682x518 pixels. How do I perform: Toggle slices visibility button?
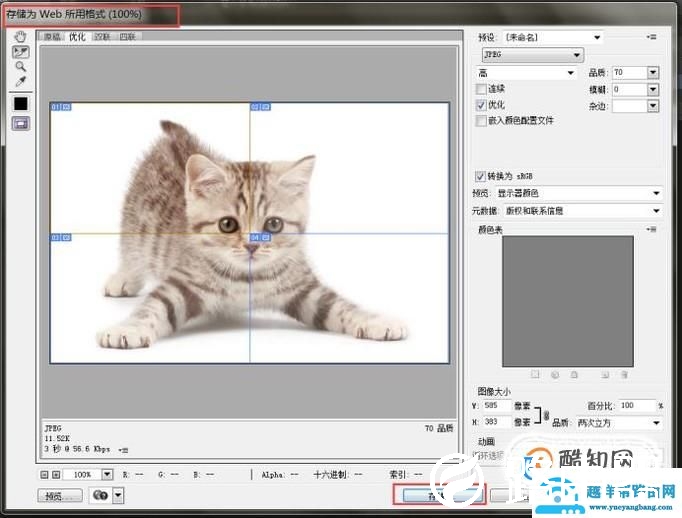click(x=20, y=124)
